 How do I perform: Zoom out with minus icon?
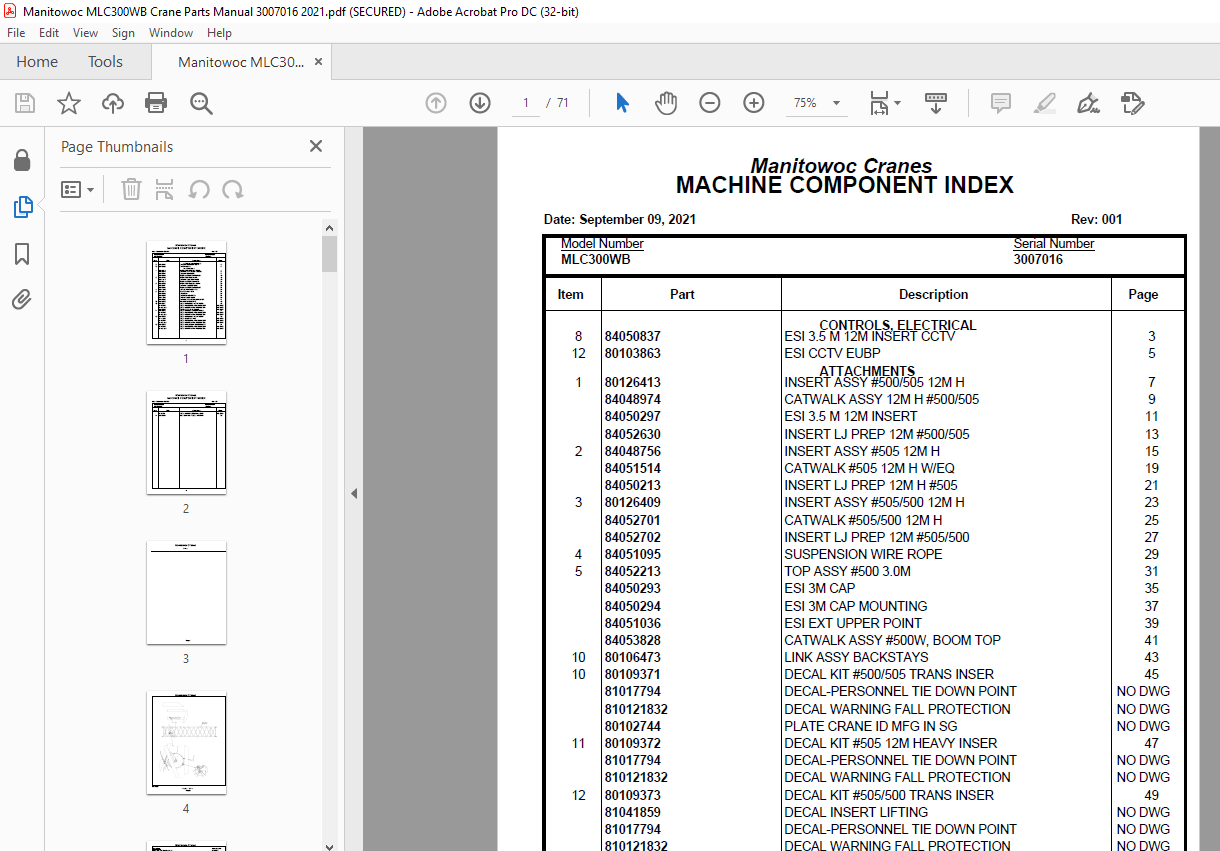coord(710,103)
